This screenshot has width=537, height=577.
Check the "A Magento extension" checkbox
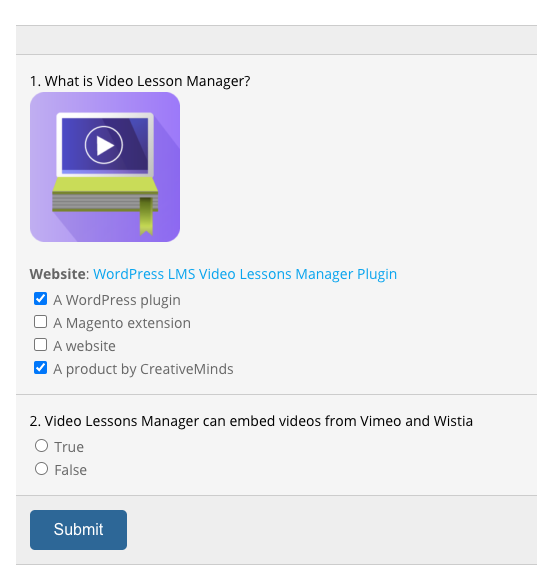[x=40, y=322]
